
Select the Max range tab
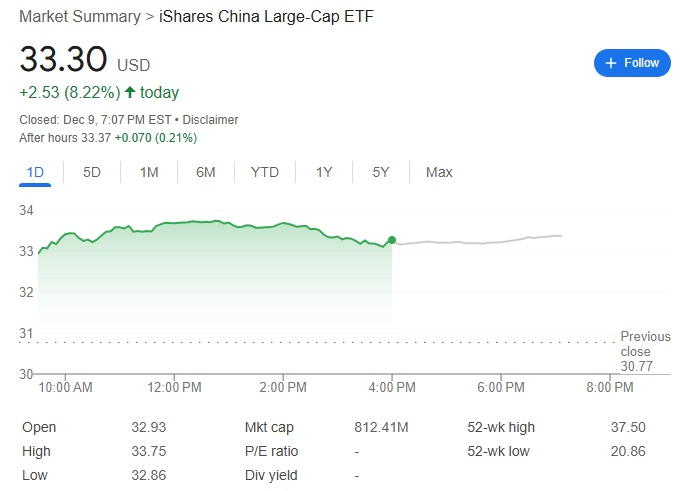tap(439, 172)
